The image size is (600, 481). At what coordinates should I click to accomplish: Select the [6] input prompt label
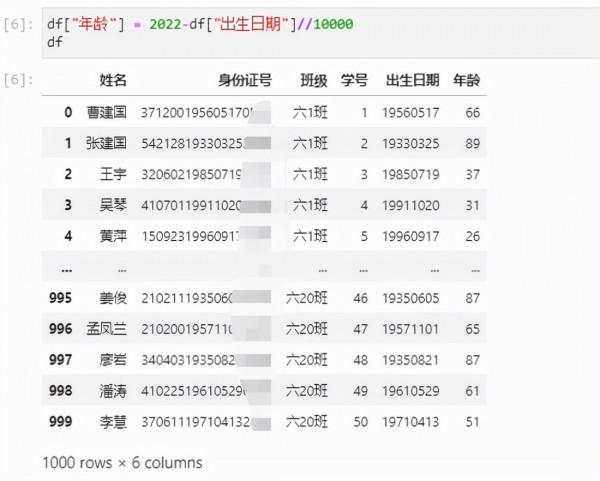coord(18,24)
